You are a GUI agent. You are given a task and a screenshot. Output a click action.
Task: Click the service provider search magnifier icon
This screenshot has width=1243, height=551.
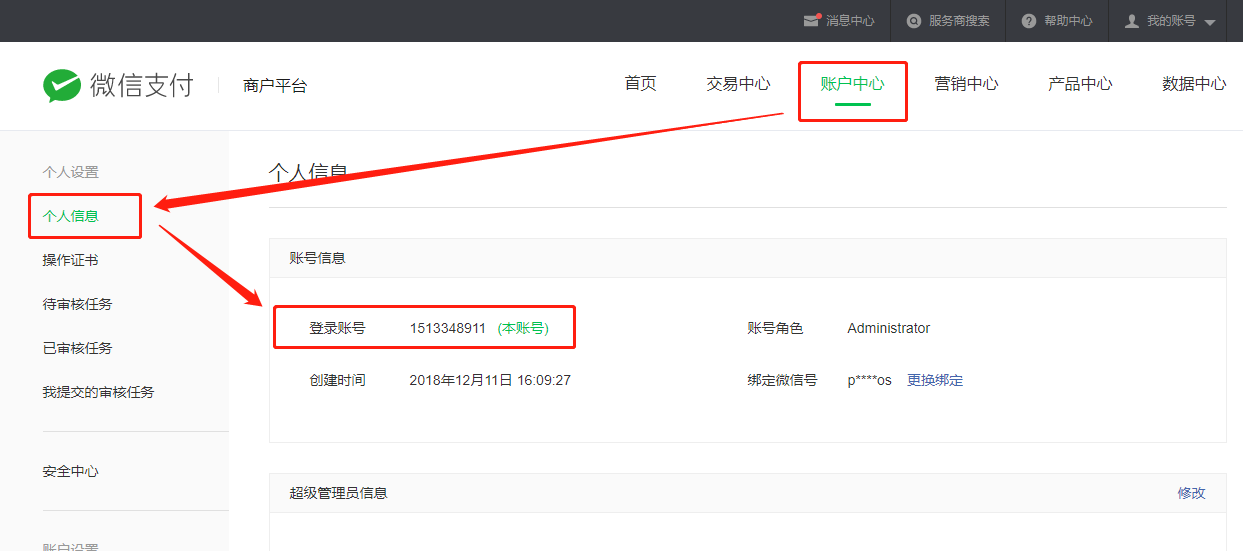(913, 21)
